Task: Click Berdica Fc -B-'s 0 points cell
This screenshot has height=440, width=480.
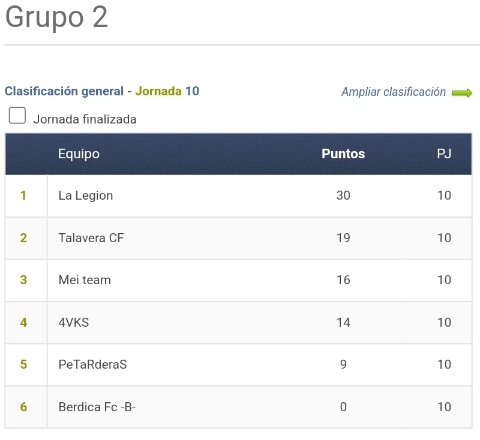Action: click(343, 407)
